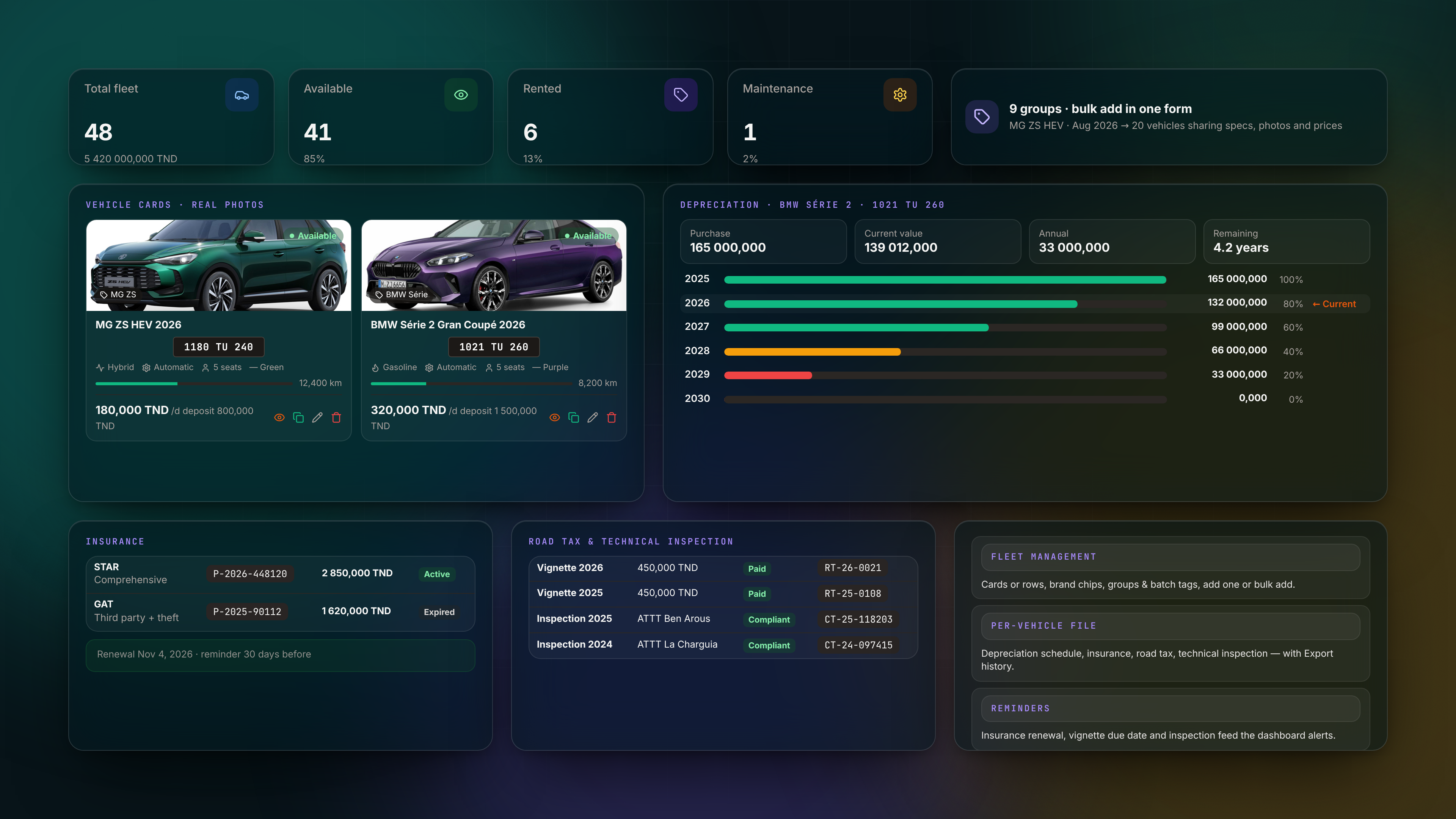
Task: Click reference CT-25-118203
Action: tap(858, 620)
